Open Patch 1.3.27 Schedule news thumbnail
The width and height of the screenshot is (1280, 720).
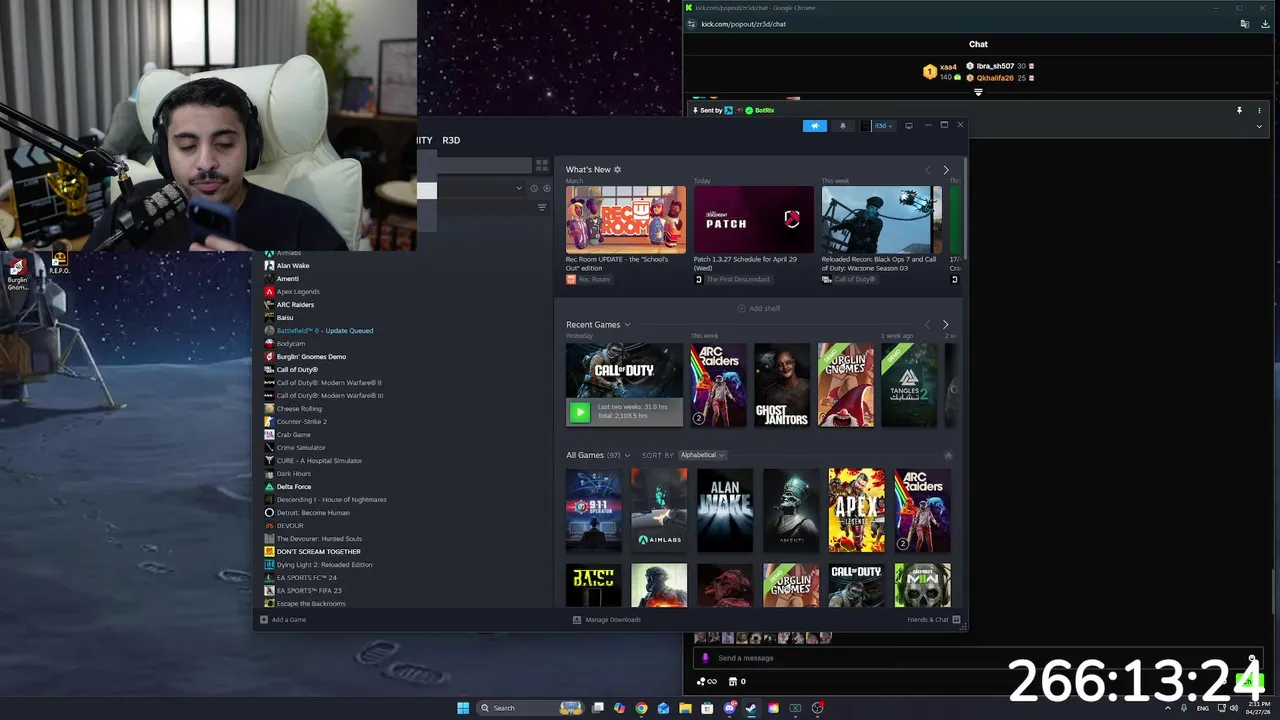click(x=754, y=219)
